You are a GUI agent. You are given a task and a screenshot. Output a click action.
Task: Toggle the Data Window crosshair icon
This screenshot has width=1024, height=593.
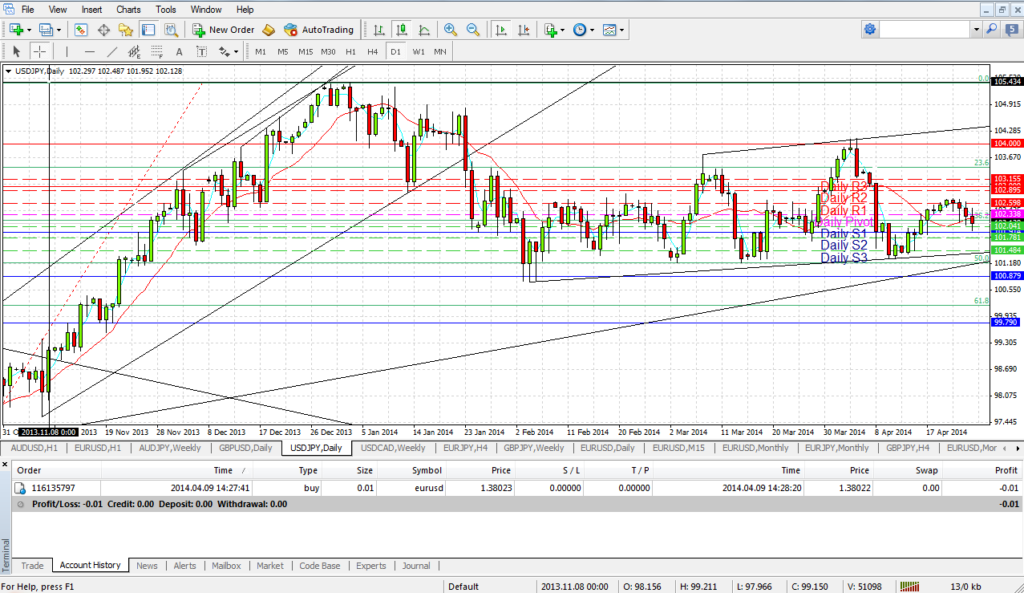coord(103,29)
